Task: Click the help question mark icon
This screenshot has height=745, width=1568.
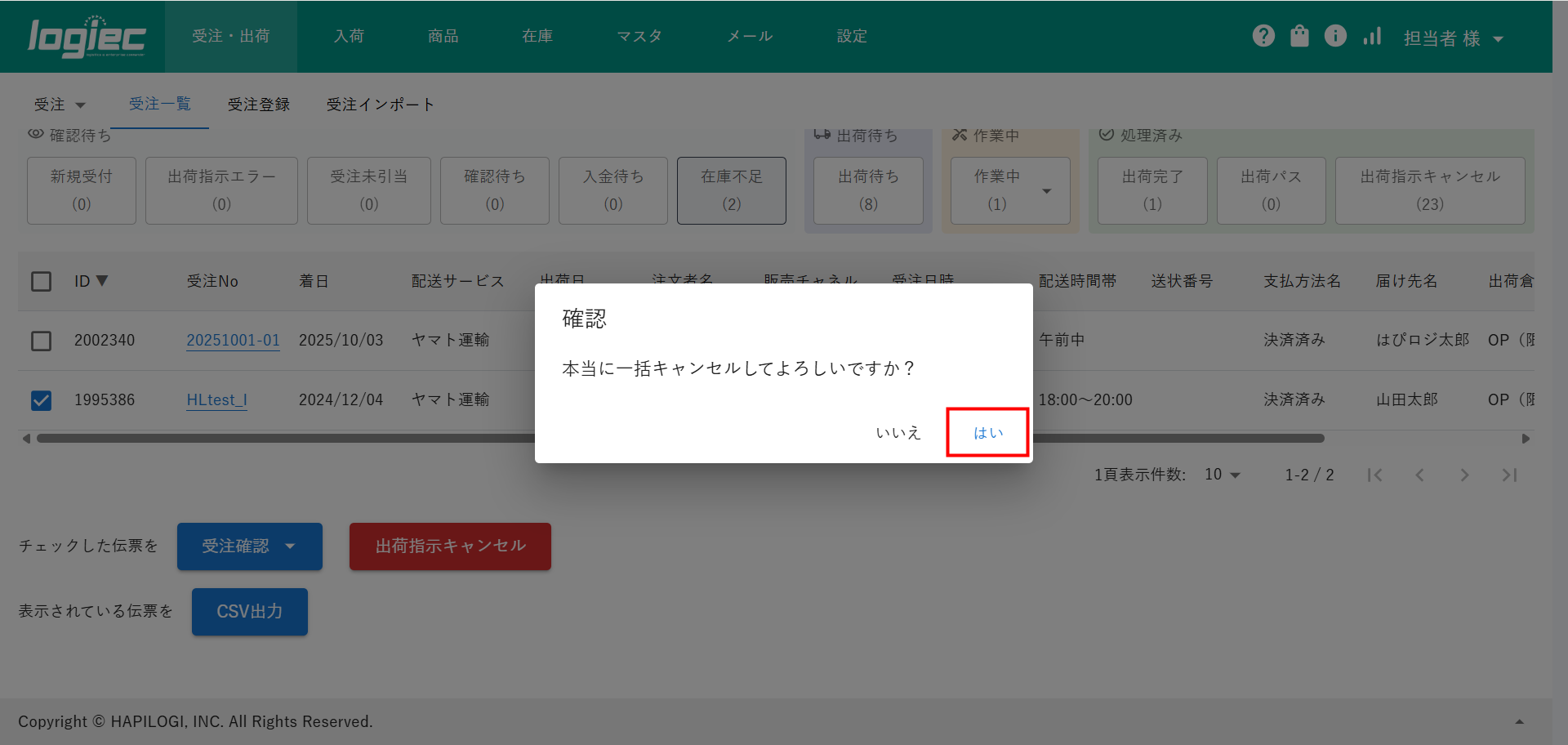Action: point(1263,36)
